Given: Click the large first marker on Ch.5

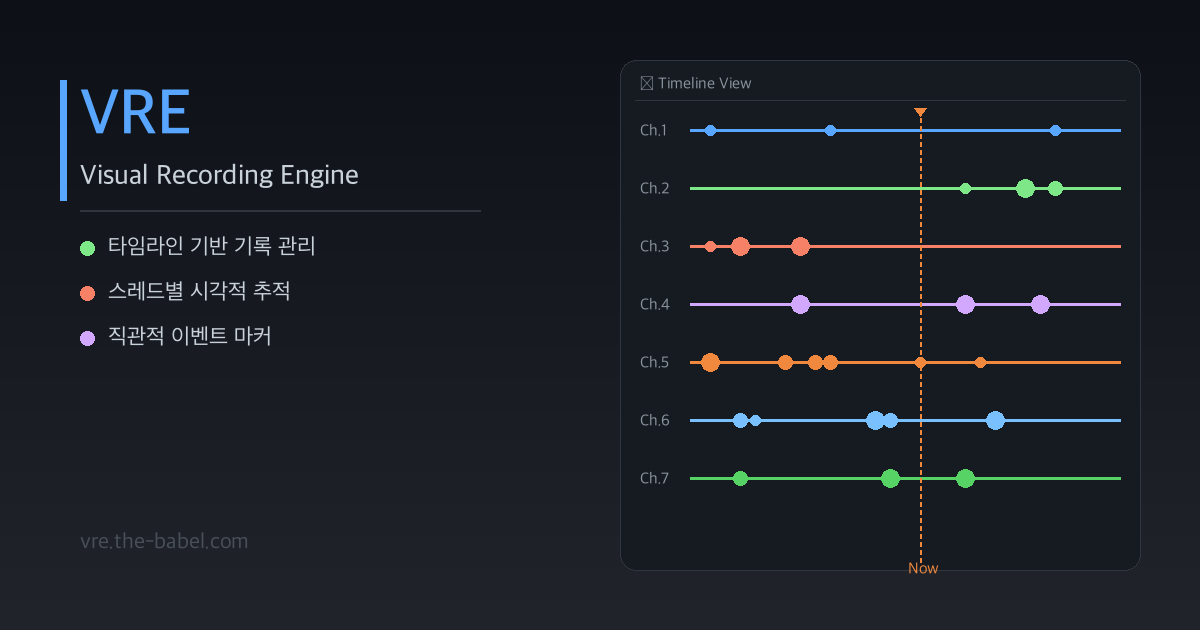Looking at the screenshot, I should (710, 362).
